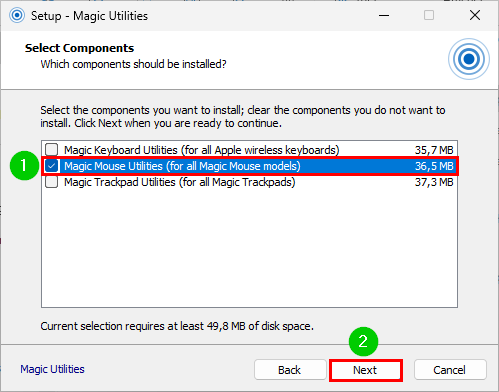Select the highlighted Magic Mouse Utilities row
This screenshot has height=392, width=499.
250,166
